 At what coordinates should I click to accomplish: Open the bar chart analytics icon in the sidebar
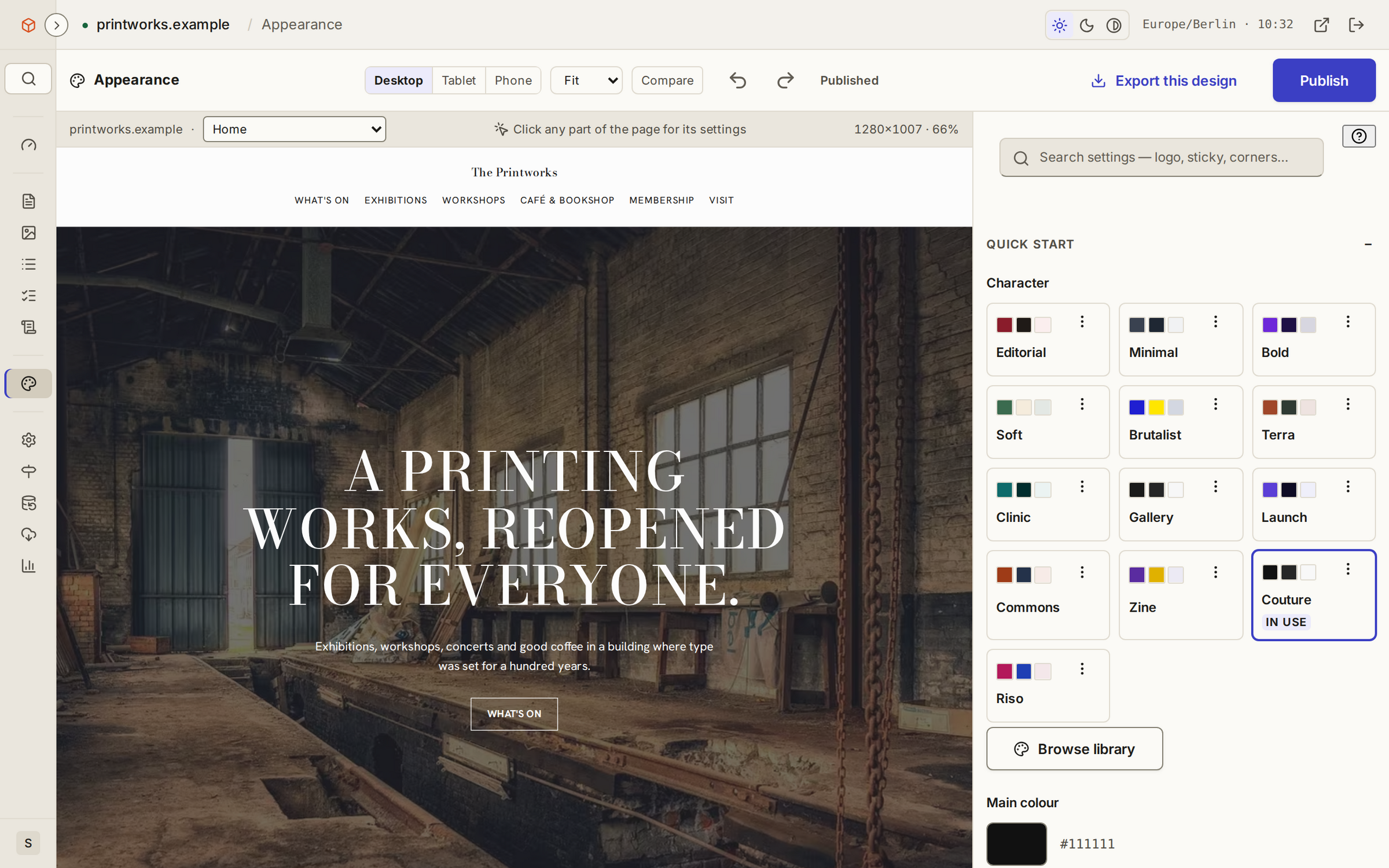(28, 566)
